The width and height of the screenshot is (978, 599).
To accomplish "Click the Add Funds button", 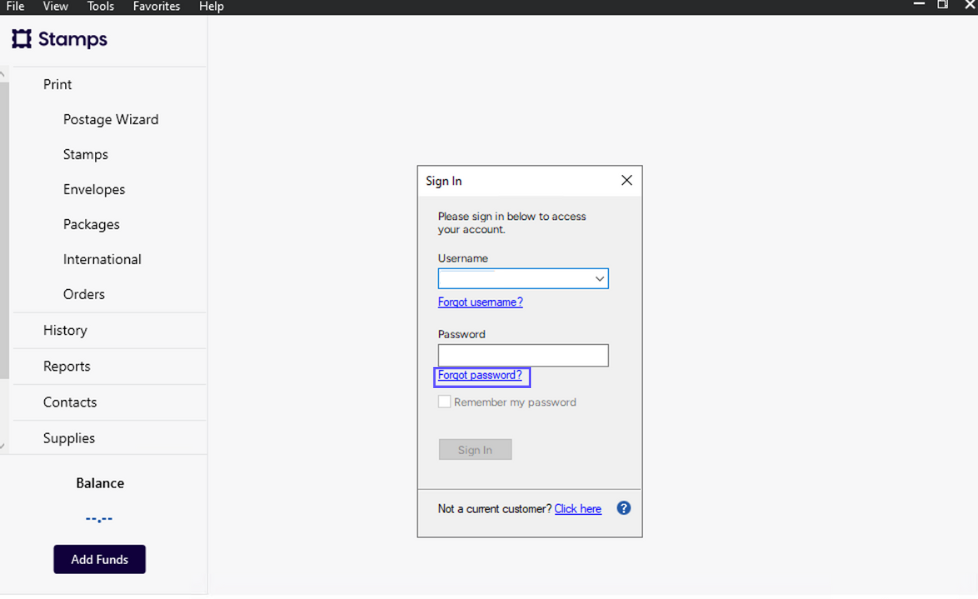I will coord(99,559).
